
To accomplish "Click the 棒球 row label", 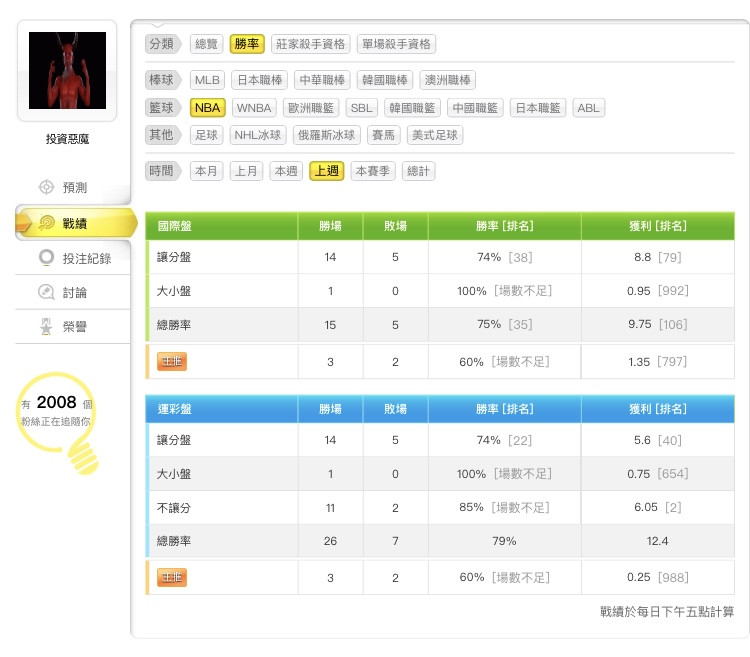I will (x=162, y=80).
